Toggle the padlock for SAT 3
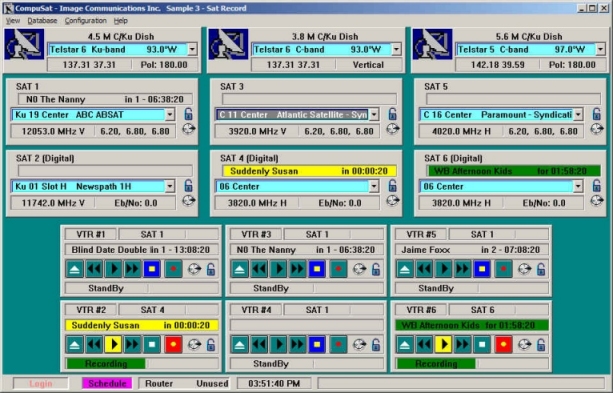The image size is (613, 393). tap(393, 114)
